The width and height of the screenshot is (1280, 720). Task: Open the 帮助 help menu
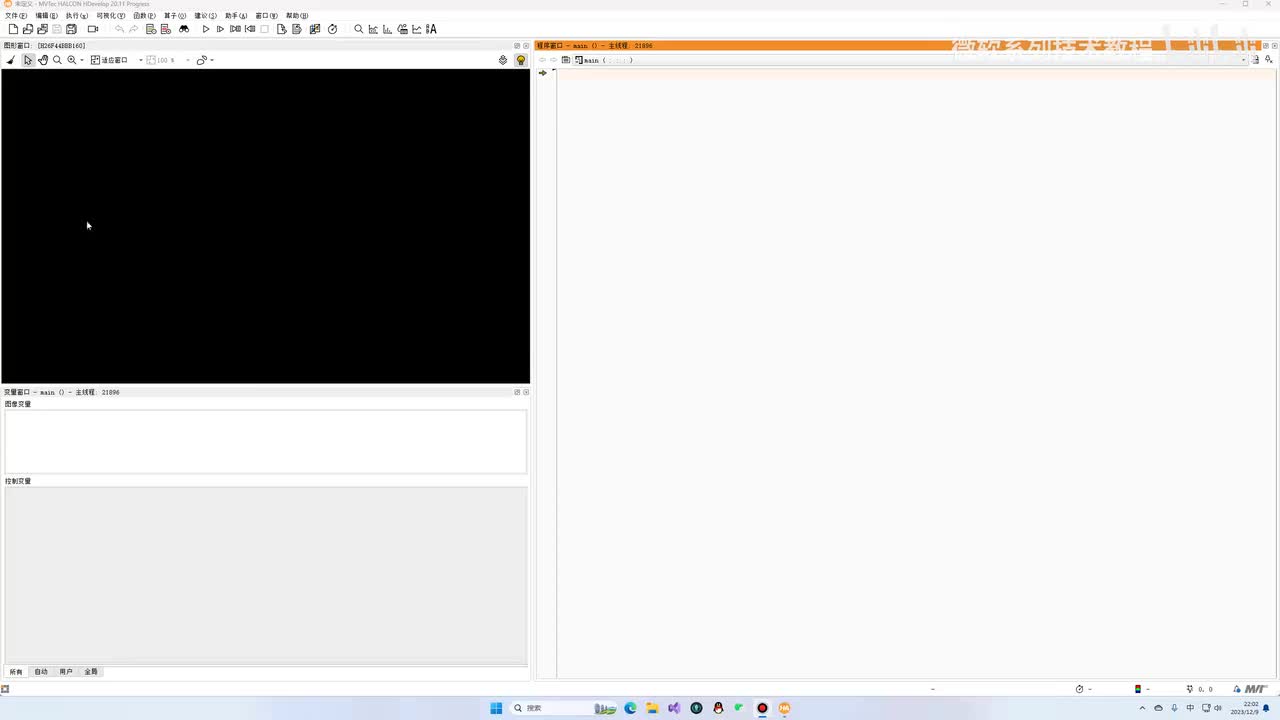pos(297,16)
